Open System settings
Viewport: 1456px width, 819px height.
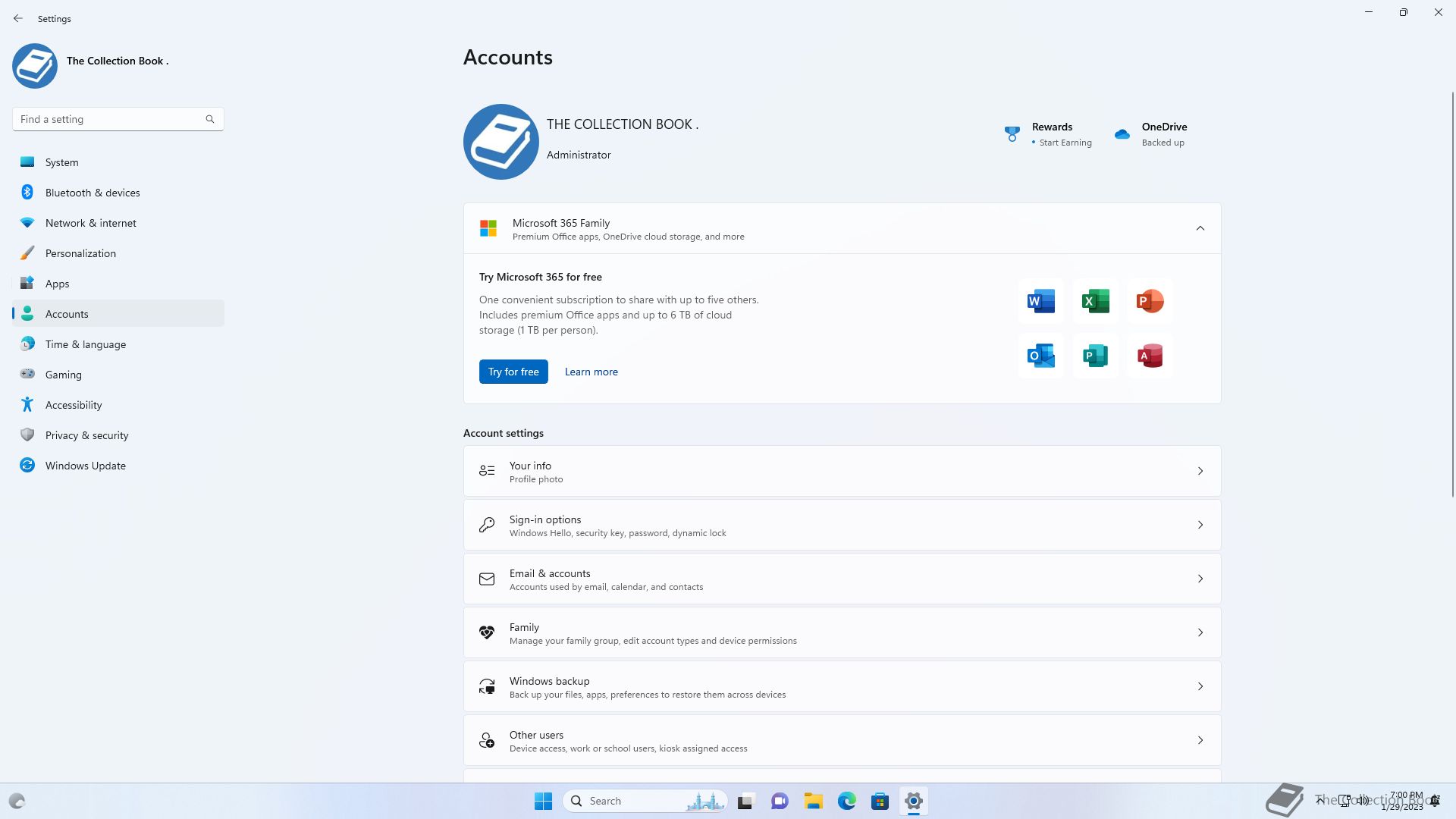pyautogui.click(x=118, y=162)
